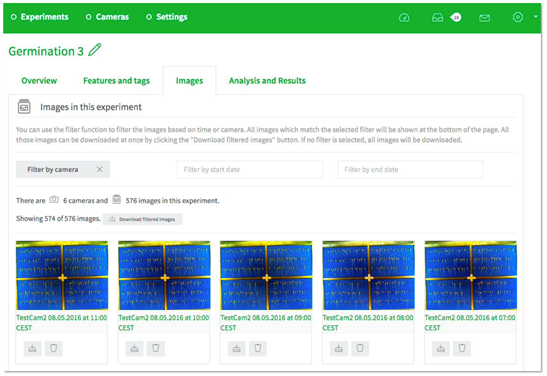Focus the Filter by start date field

coord(250,170)
